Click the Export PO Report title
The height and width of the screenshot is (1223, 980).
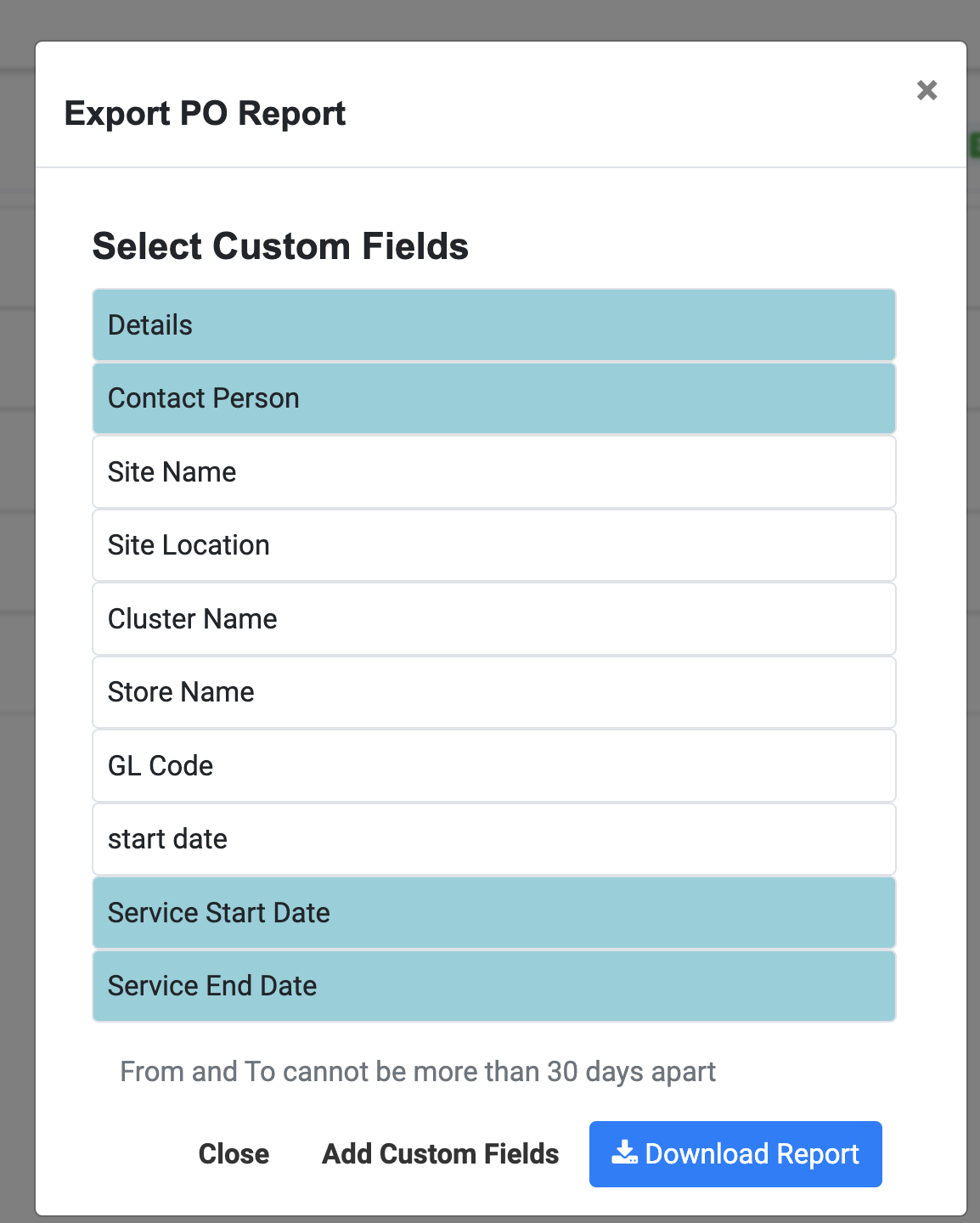206,112
